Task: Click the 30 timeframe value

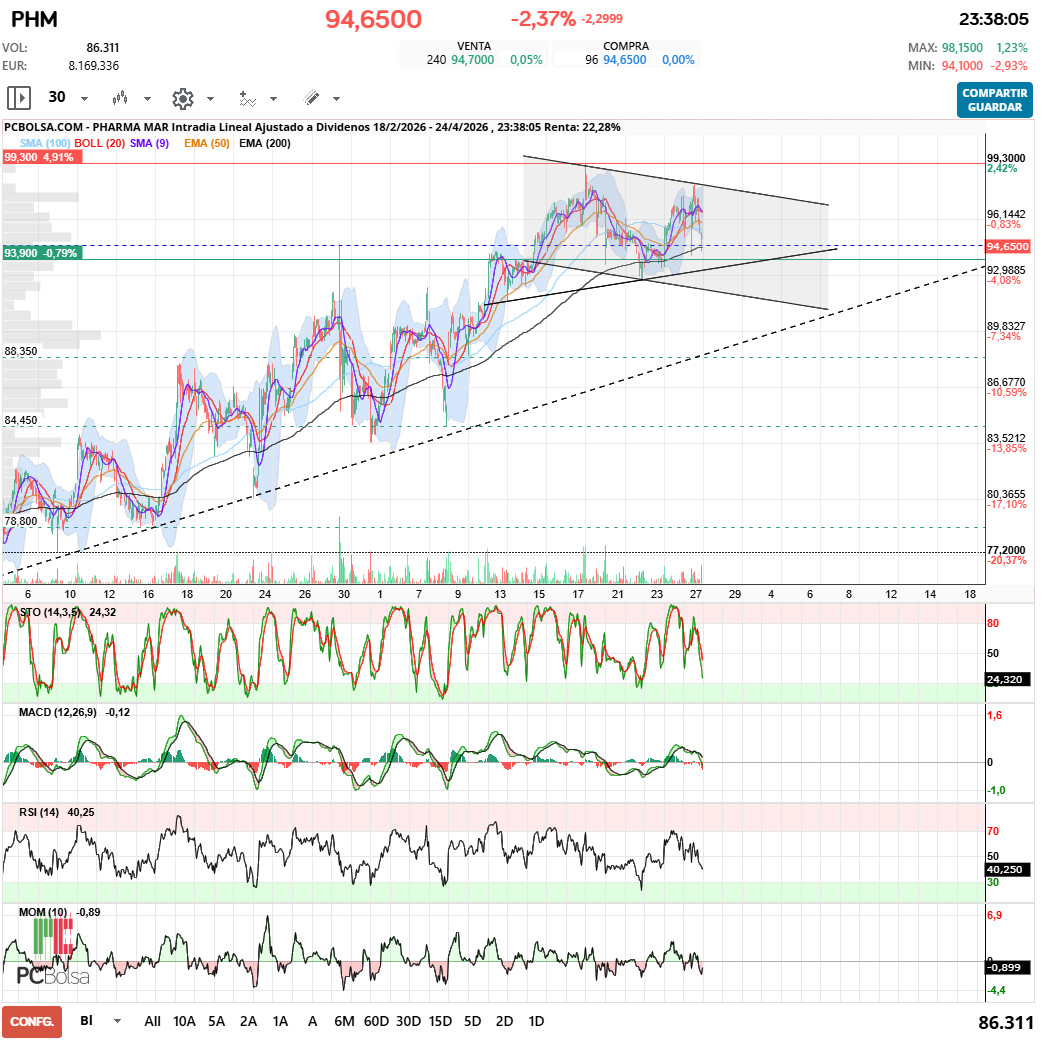Action: (x=57, y=97)
